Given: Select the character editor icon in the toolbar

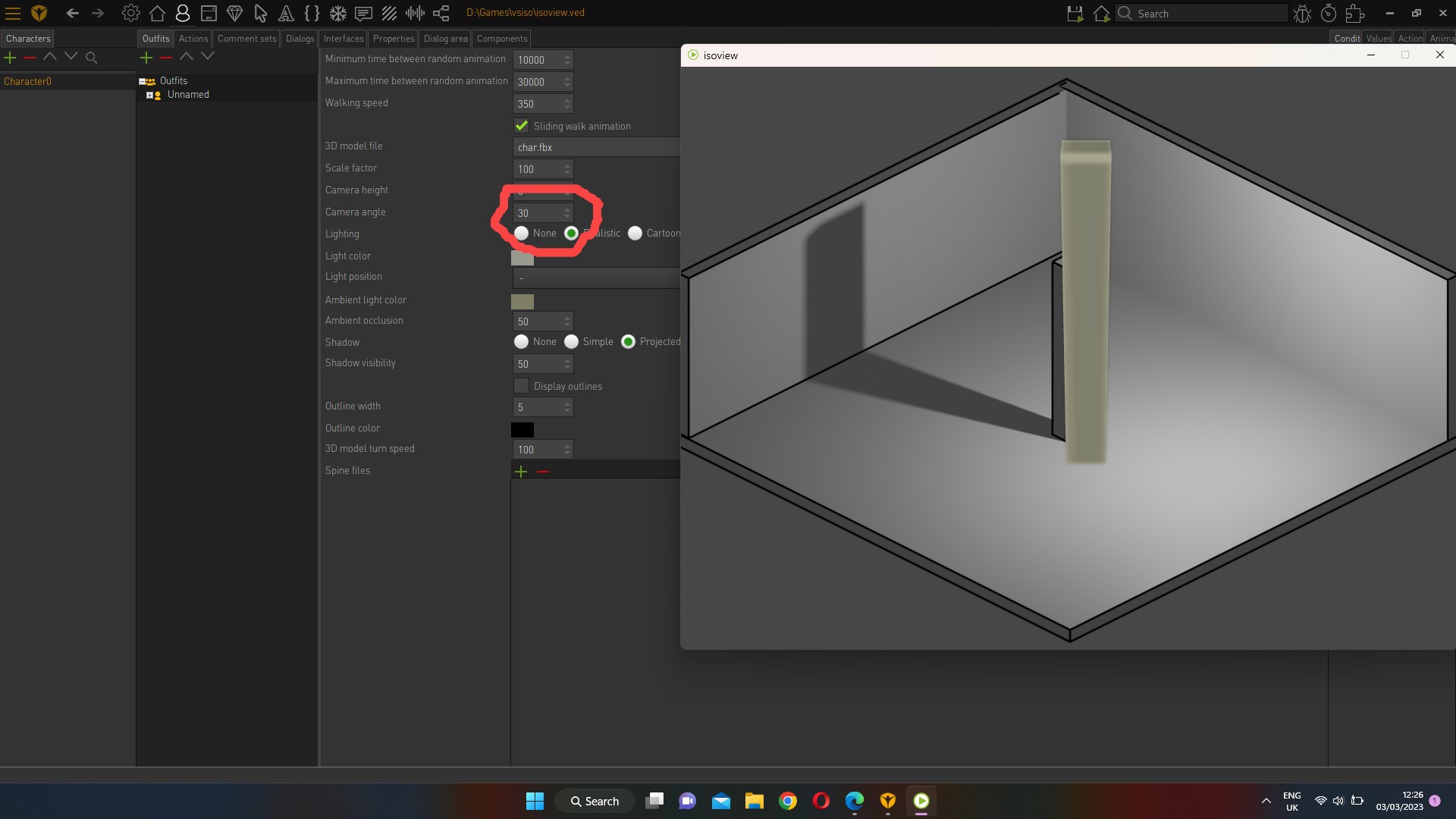Looking at the screenshot, I should point(182,13).
